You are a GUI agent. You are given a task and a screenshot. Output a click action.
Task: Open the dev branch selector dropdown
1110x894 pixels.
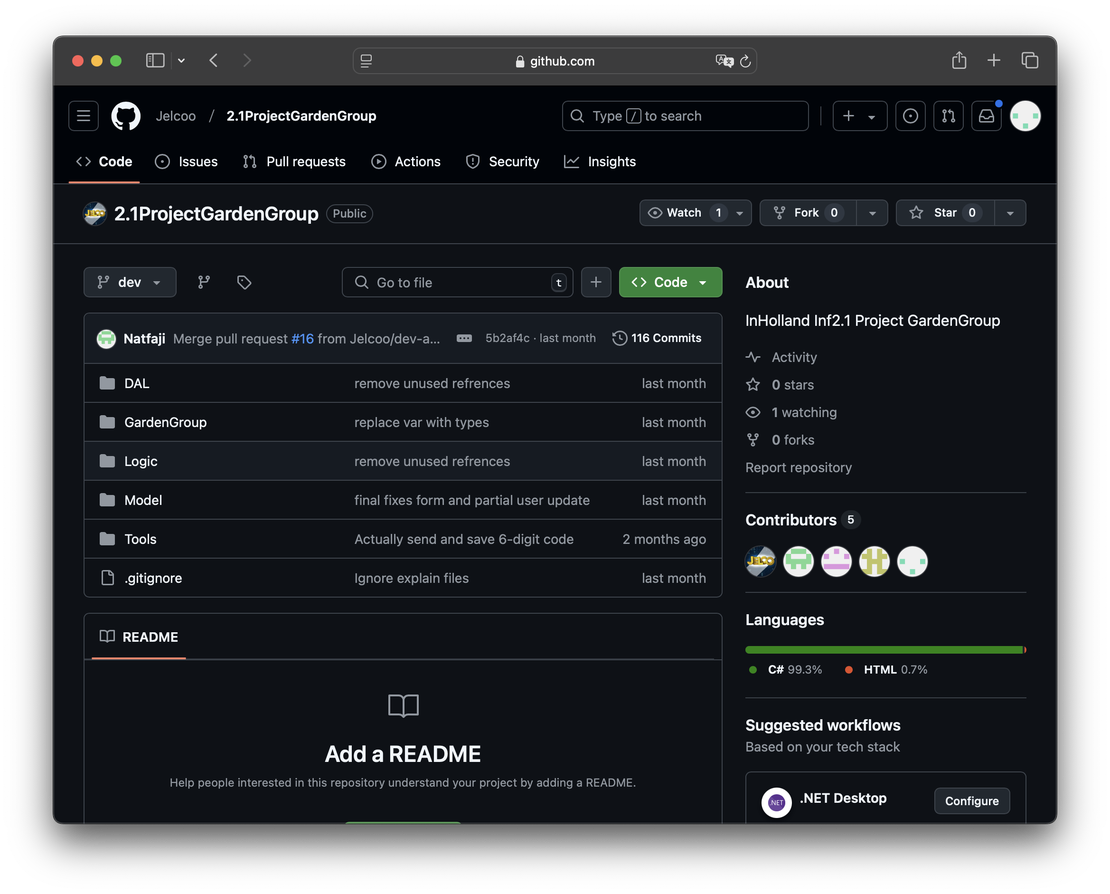[x=130, y=282]
